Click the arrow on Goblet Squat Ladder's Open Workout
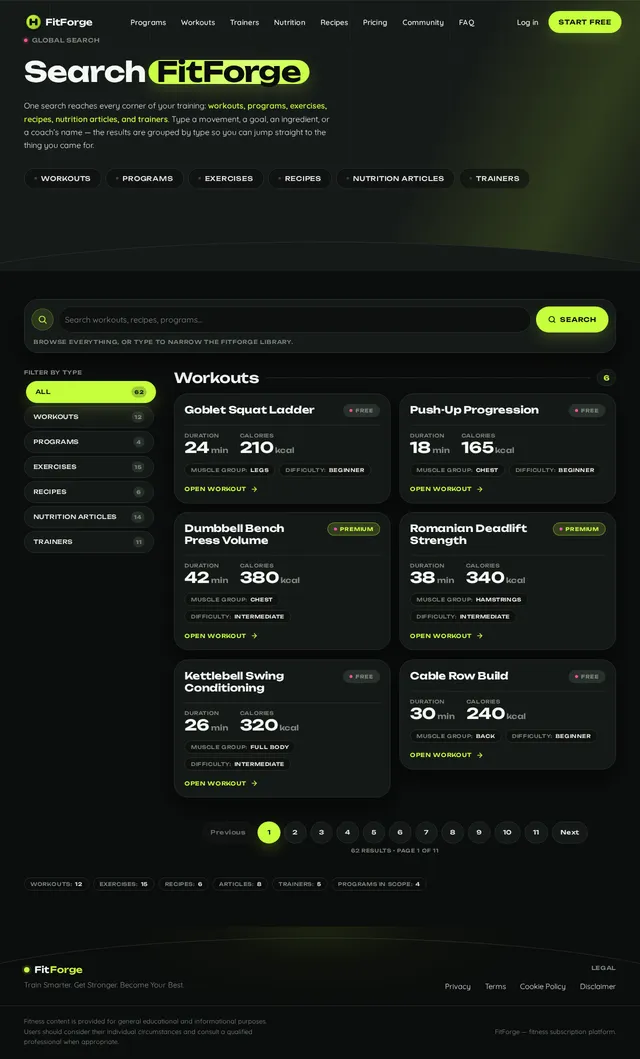 pos(255,489)
